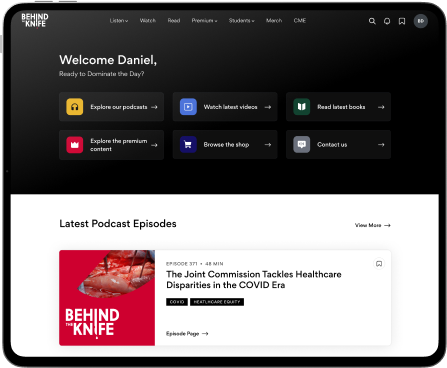Click the Behind the Knife header logo

[x=35, y=20]
